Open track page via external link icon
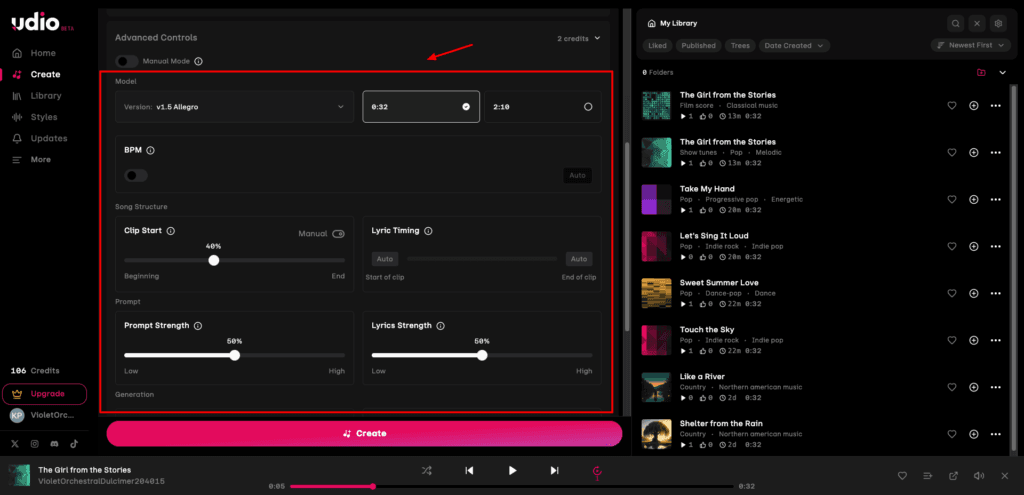The image size is (1024, 495). [953, 476]
